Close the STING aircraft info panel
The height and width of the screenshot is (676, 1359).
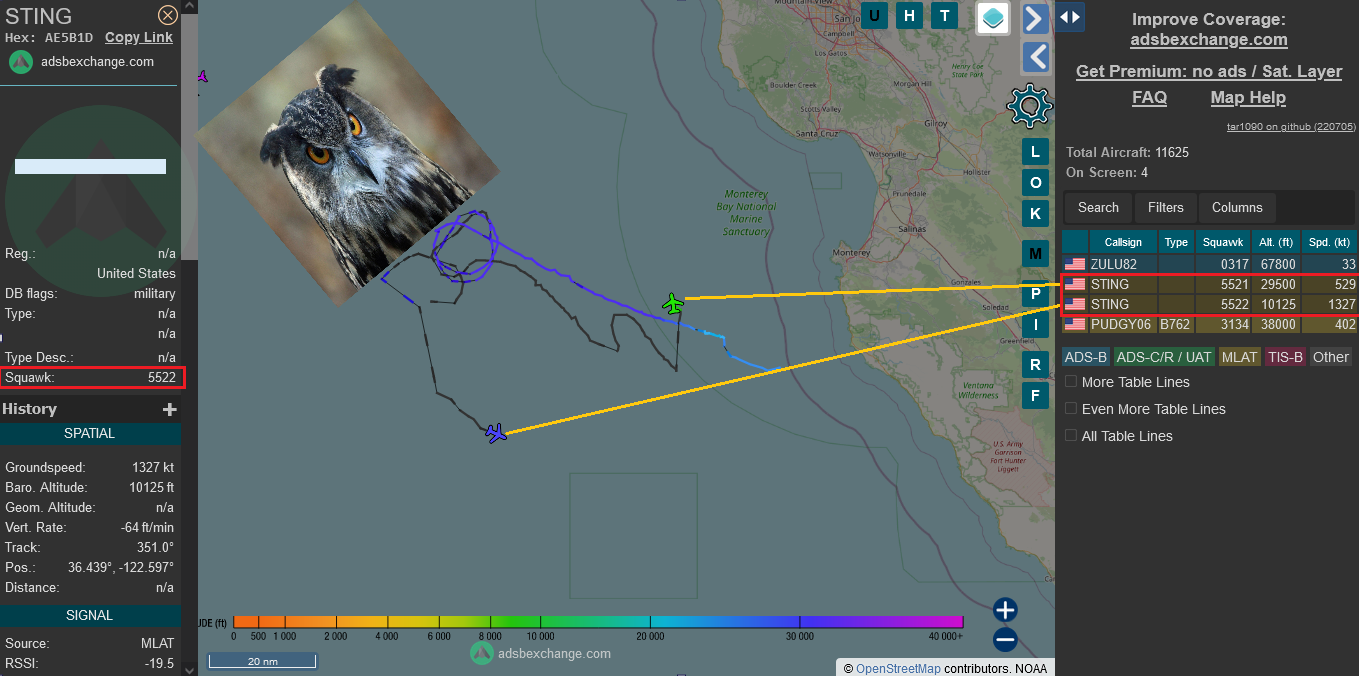[x=168, y=15]
